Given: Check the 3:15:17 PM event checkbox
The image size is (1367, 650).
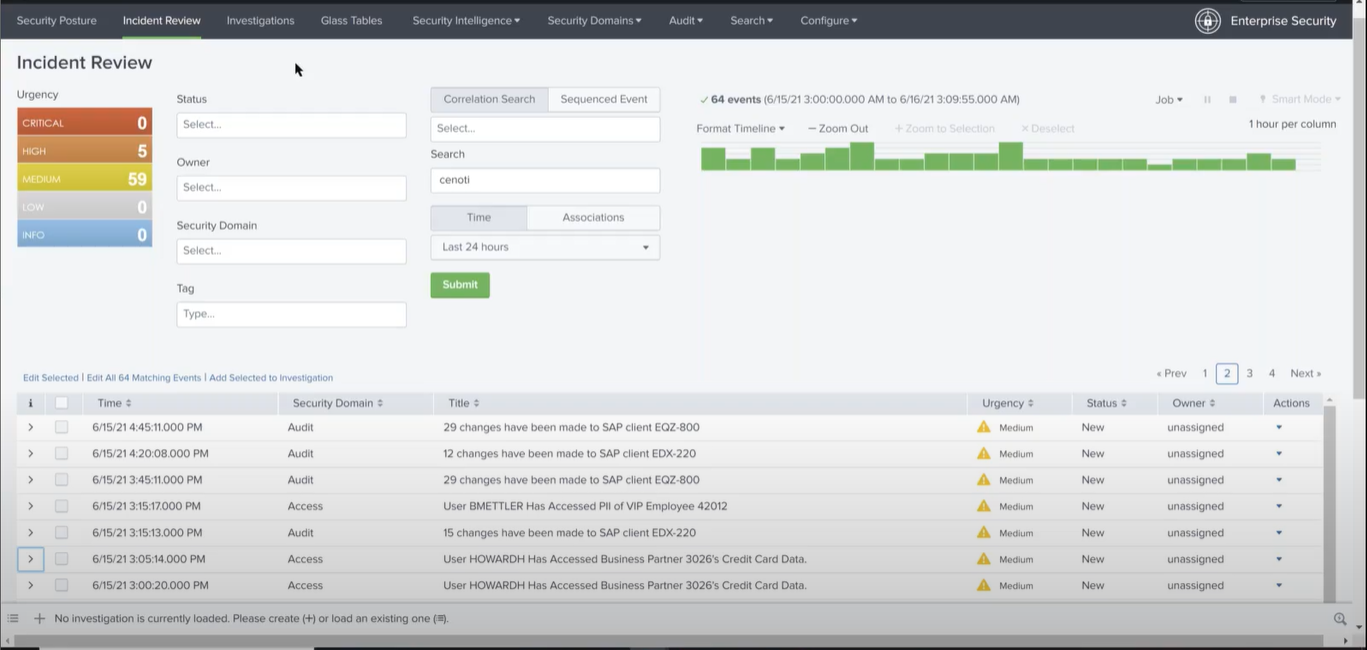Looking at the screenshot, I should pyautogui.click(x=61, y=506).
